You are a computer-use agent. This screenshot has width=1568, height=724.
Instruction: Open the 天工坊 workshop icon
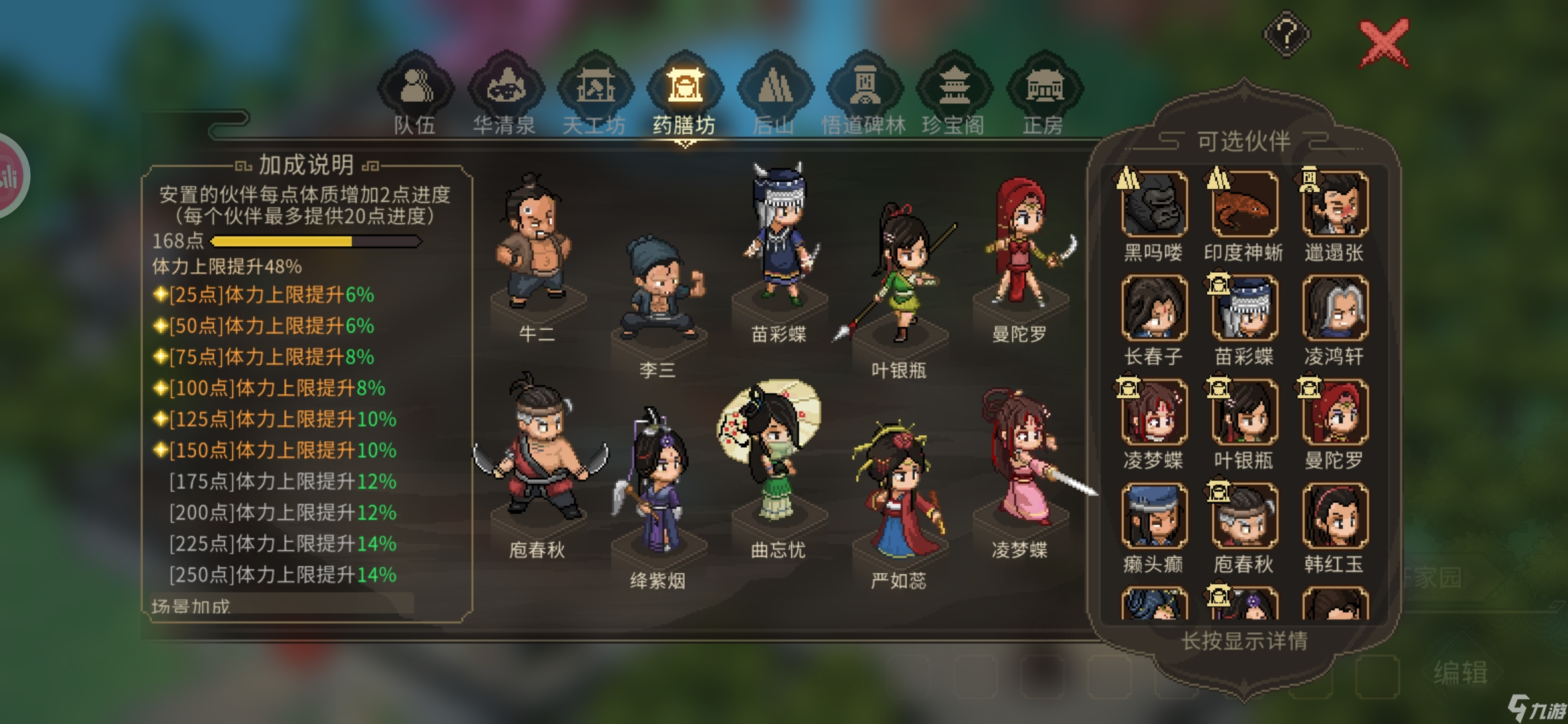pos(596,88)
